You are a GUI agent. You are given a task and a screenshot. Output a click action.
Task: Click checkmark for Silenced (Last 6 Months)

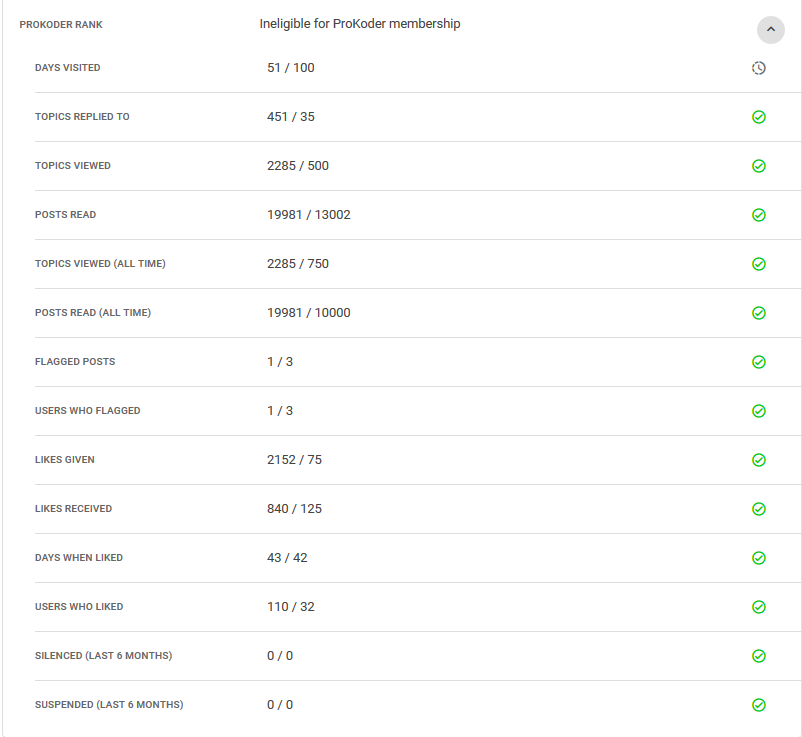point(759,656)
